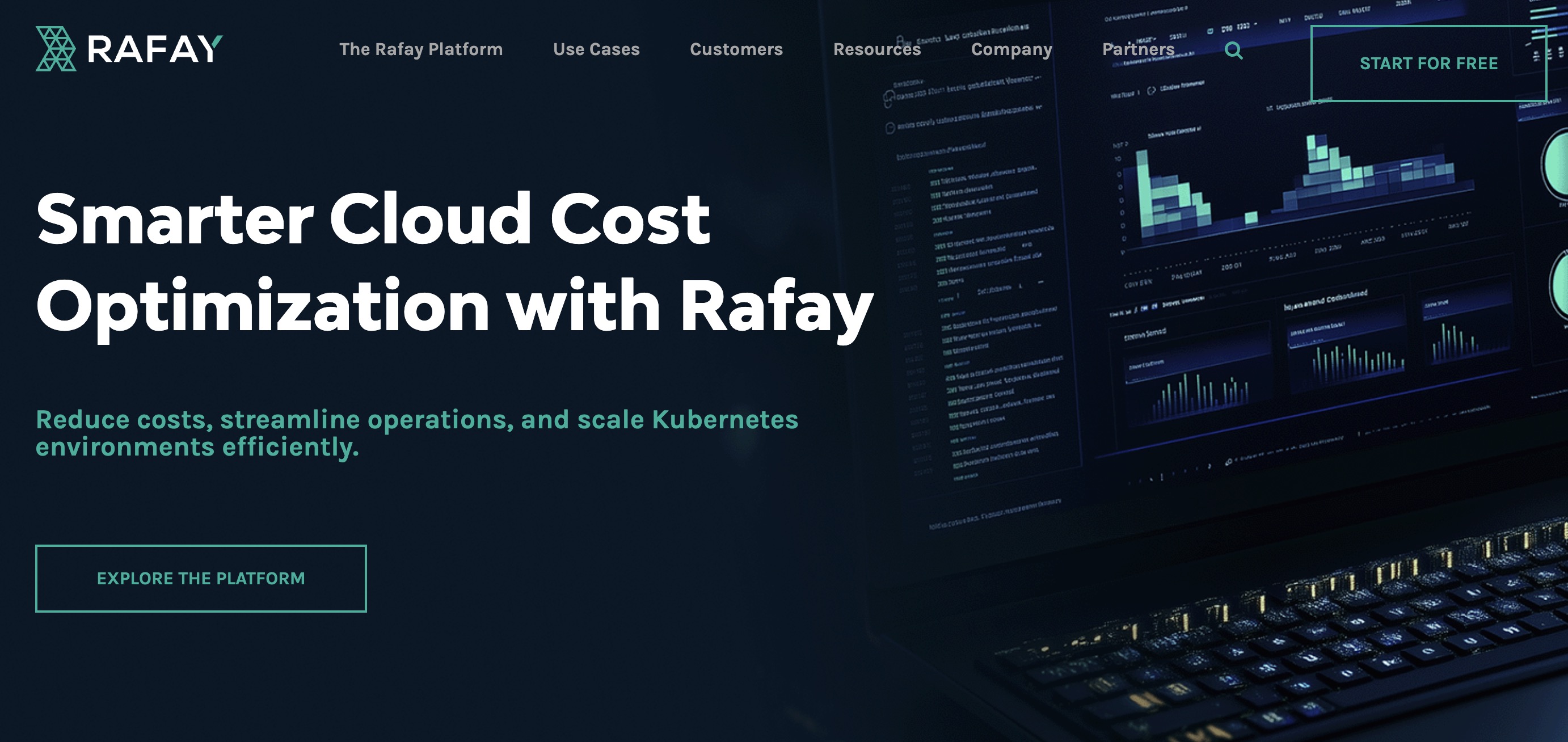Screen dimensions: 1568x742
Task: Select the Partners nav link
Action: pyautogui.click(x=1137, y=49)
